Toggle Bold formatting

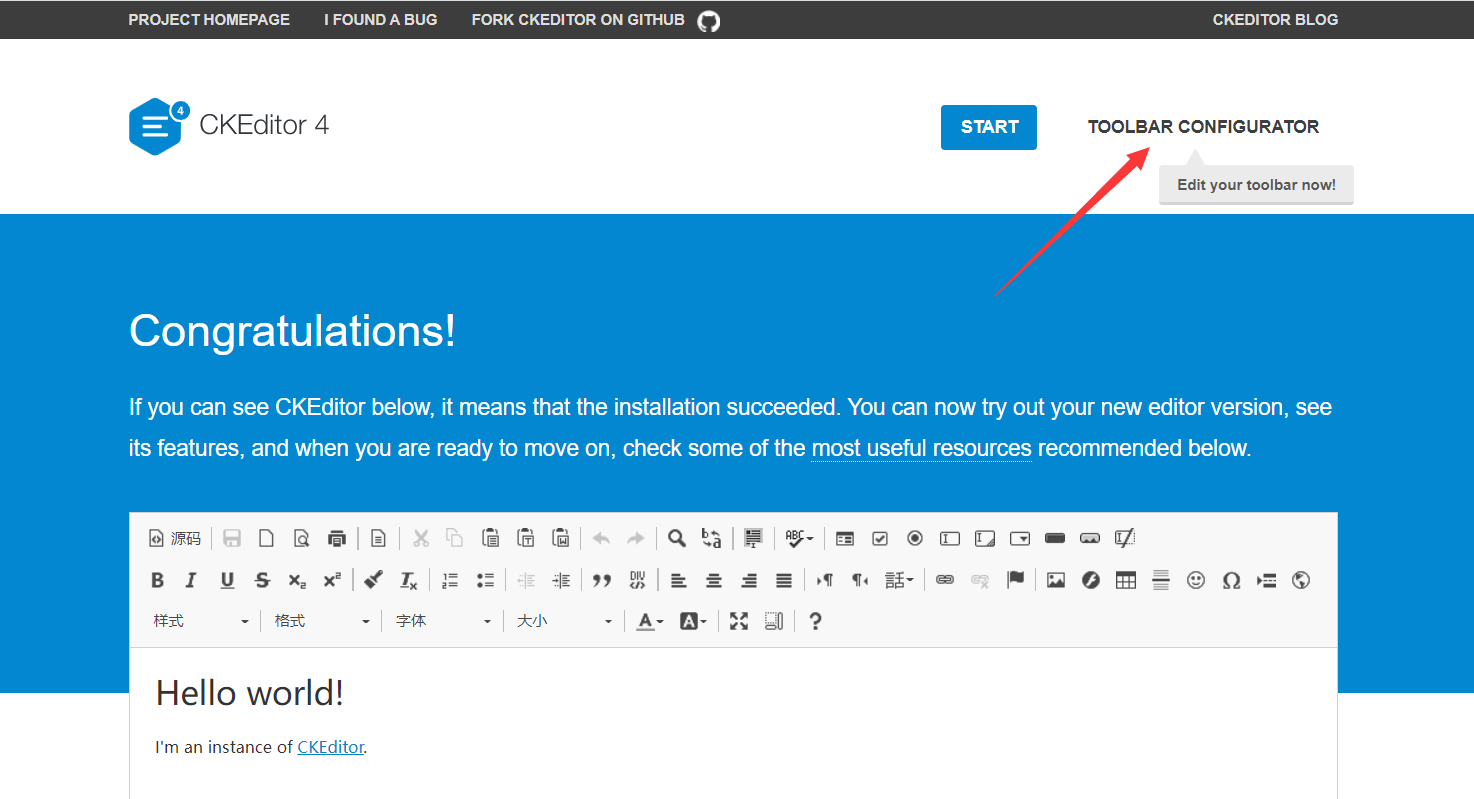click(x=157, y=580)
